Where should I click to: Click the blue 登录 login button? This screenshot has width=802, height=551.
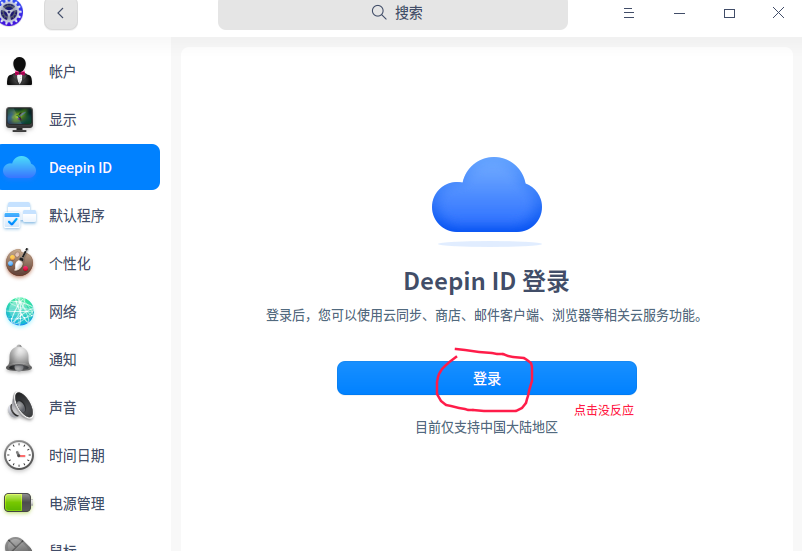(x=486, y=378)
